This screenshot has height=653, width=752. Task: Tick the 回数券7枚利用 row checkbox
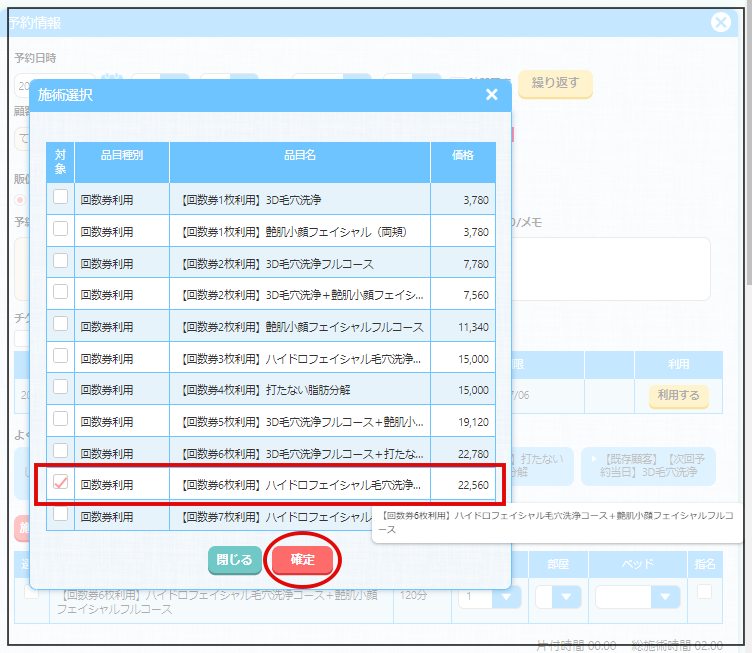pyautogui.click(x=61, y=515)
